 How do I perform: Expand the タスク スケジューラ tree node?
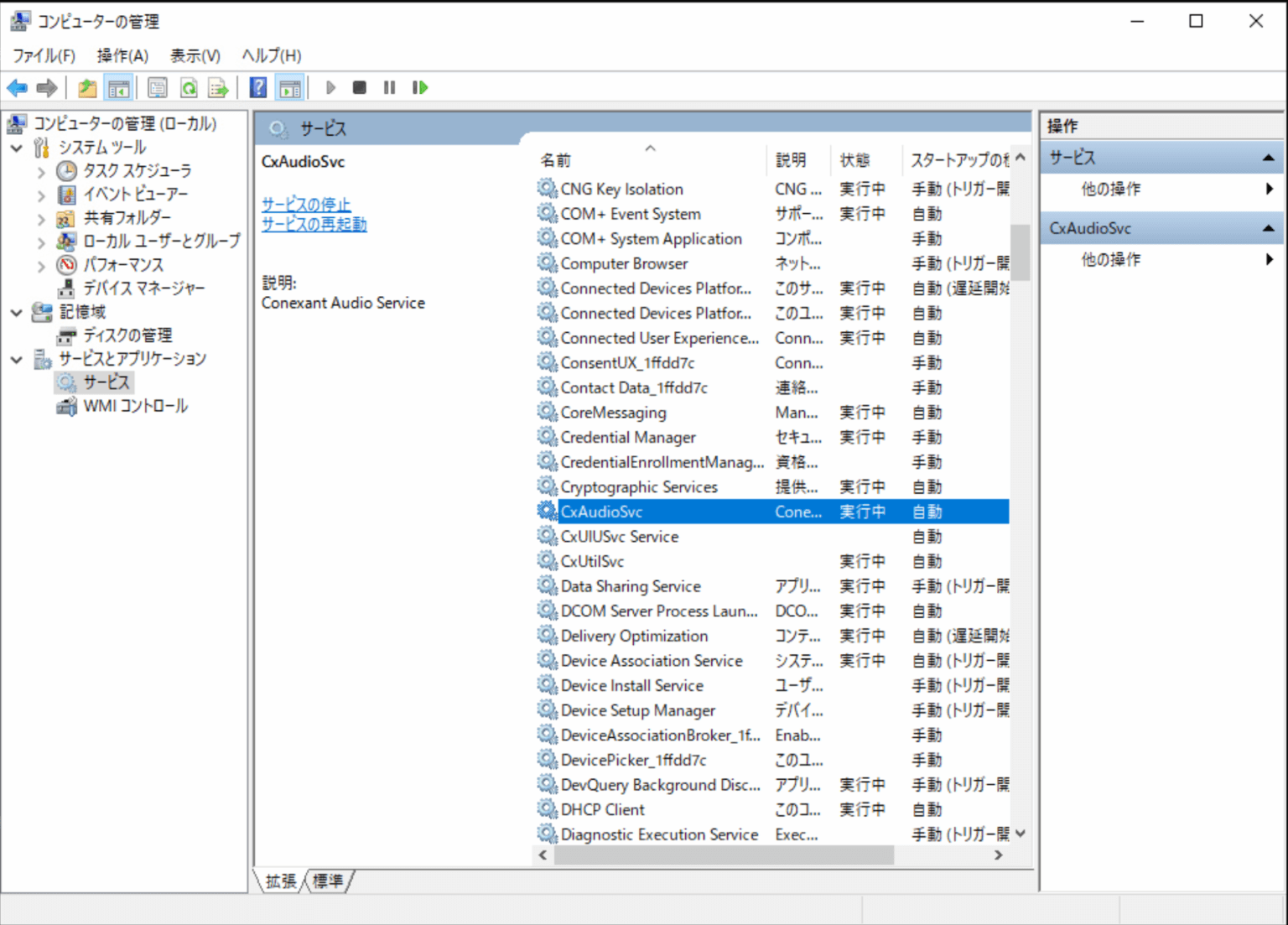click(x=40, y=170)
